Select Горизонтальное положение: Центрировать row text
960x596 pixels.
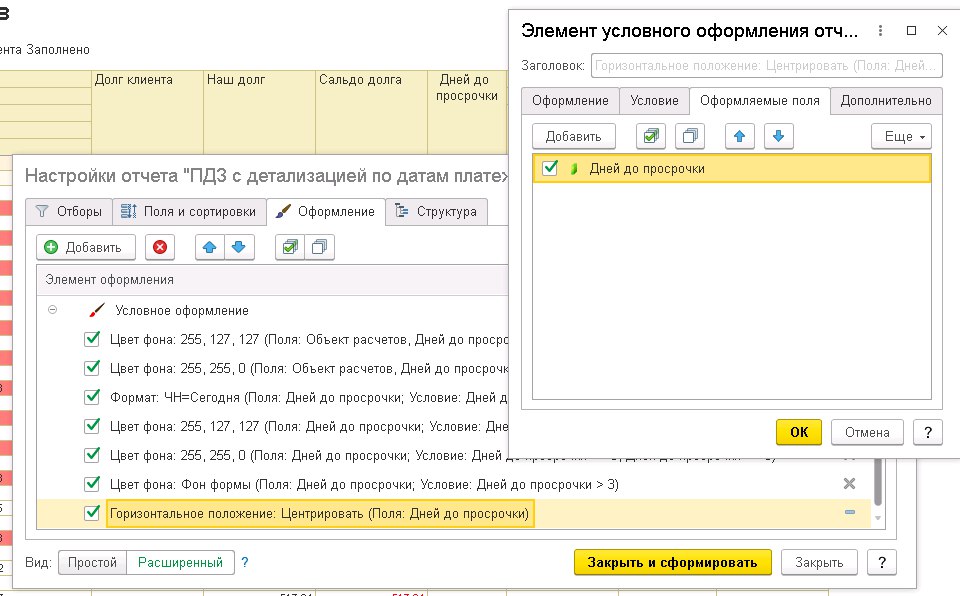point(320,513)
